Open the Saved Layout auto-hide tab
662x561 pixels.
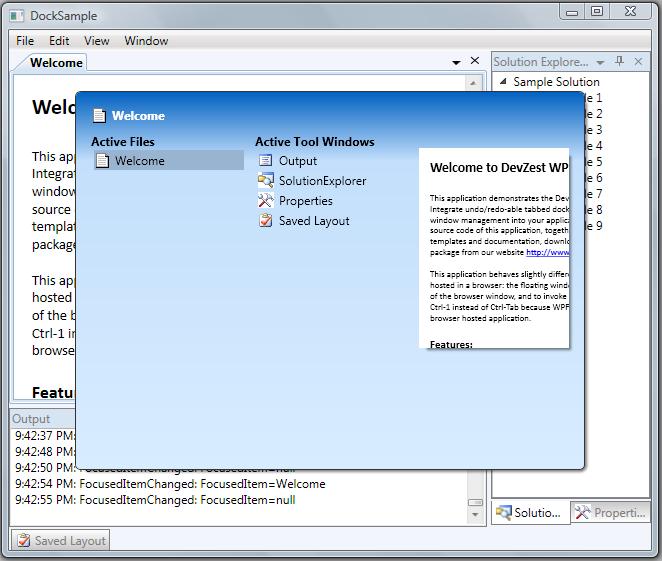tap(61, 540)
